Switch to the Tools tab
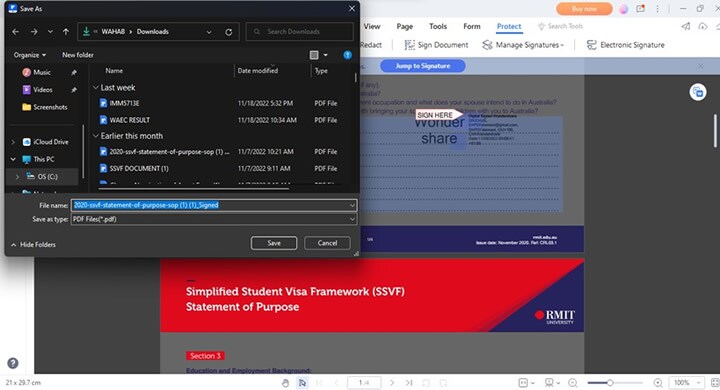The width and height of the screenshot is (720, 390). pyautogui.click(x=438, y=27)
